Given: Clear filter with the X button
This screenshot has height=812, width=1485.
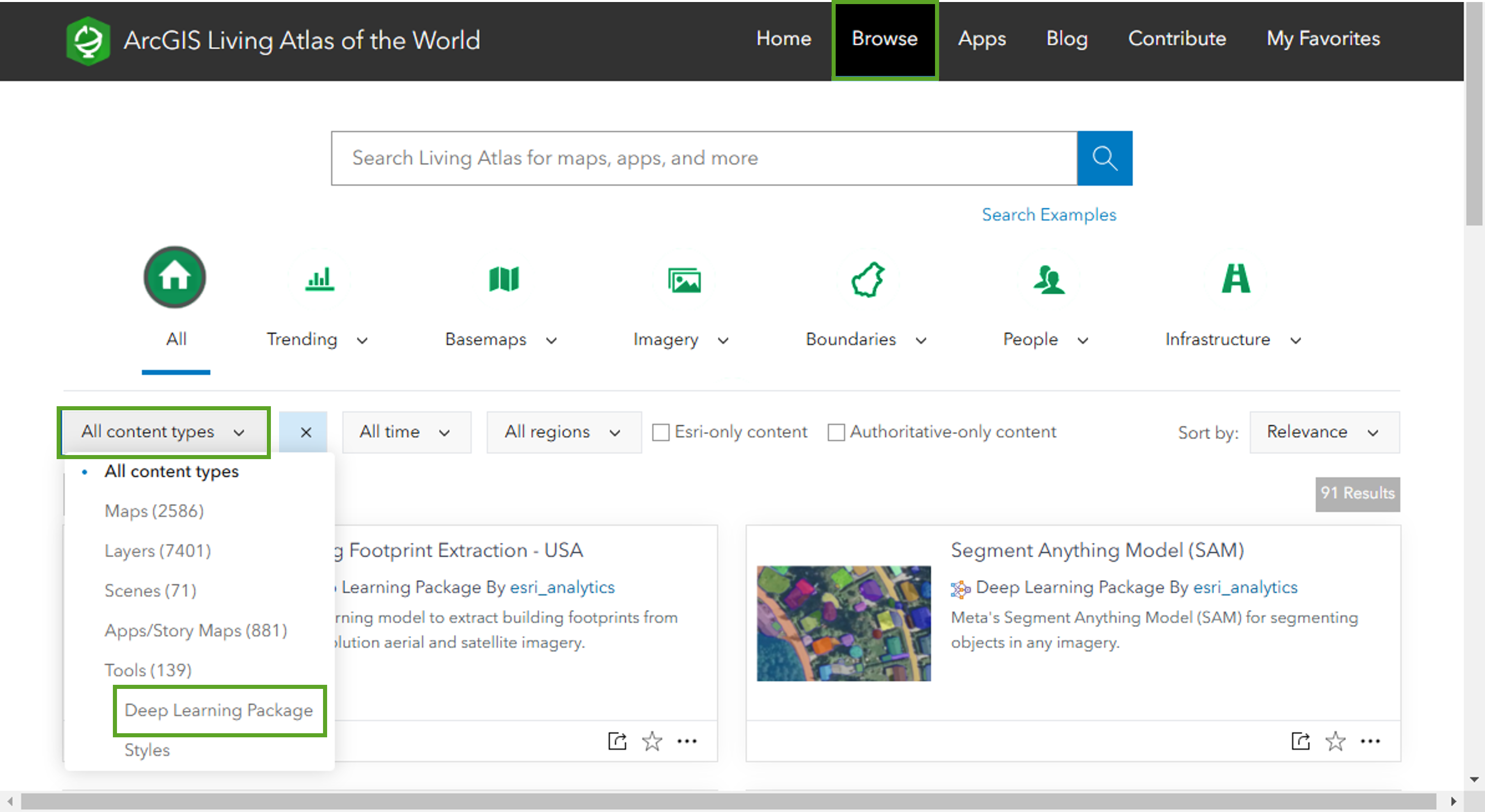Looking at the screenshot, I should point(305,432).
